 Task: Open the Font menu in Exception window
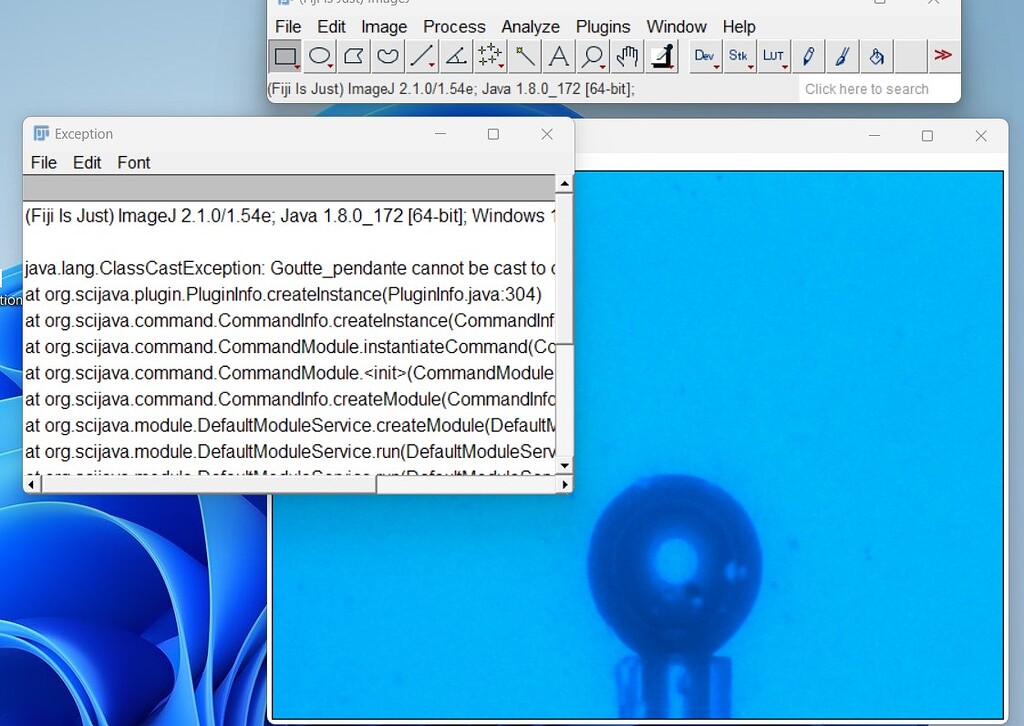click(x=133, y=162)
